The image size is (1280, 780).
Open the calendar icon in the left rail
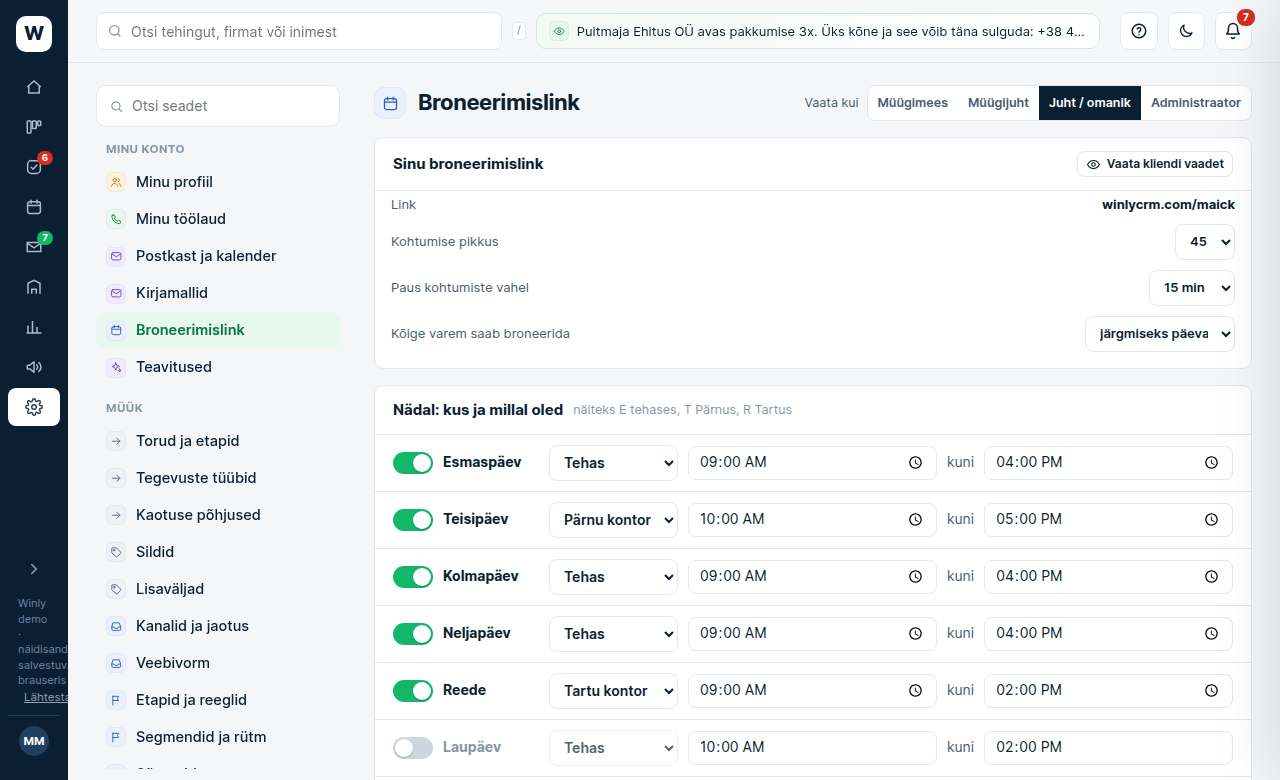34,207
